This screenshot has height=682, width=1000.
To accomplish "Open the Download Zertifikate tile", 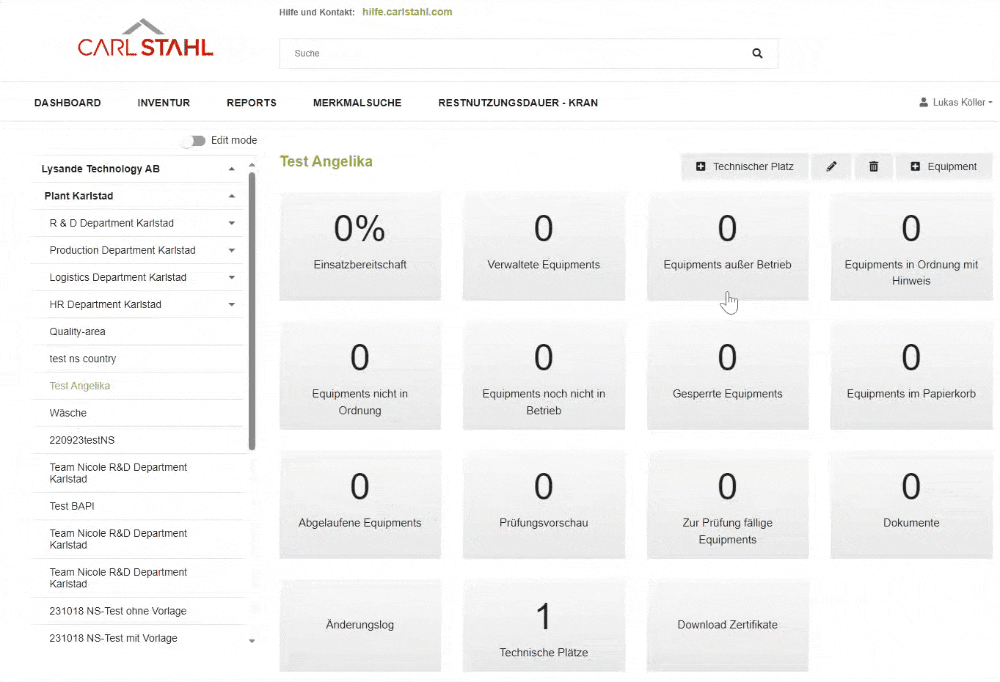I will (727, 625).
